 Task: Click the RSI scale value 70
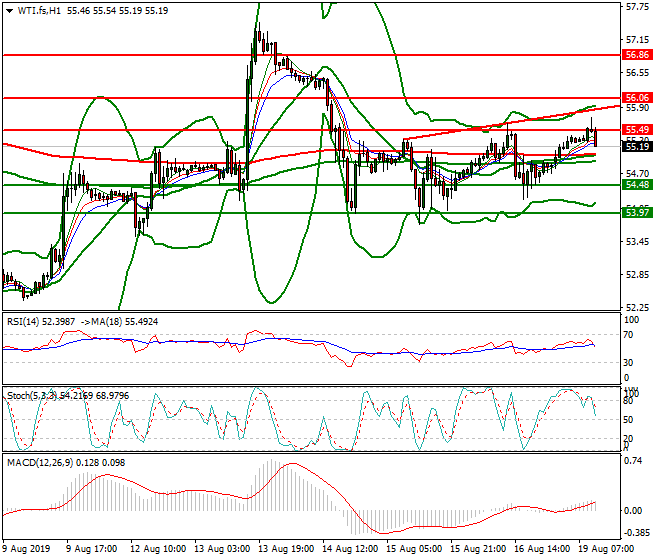tap(628, 335)
